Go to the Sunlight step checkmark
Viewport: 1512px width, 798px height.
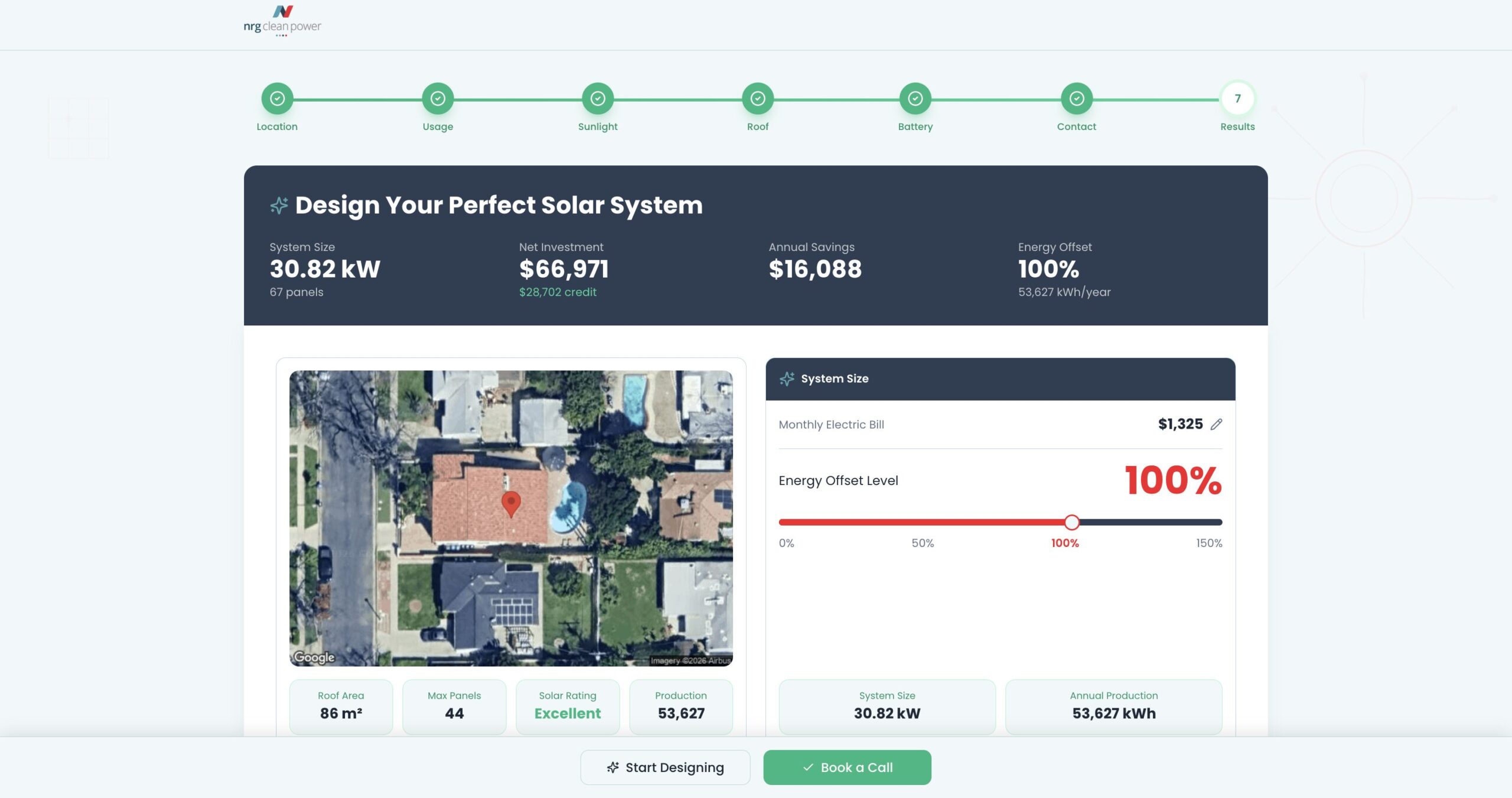pyautogui.click(x=598, y=99)
